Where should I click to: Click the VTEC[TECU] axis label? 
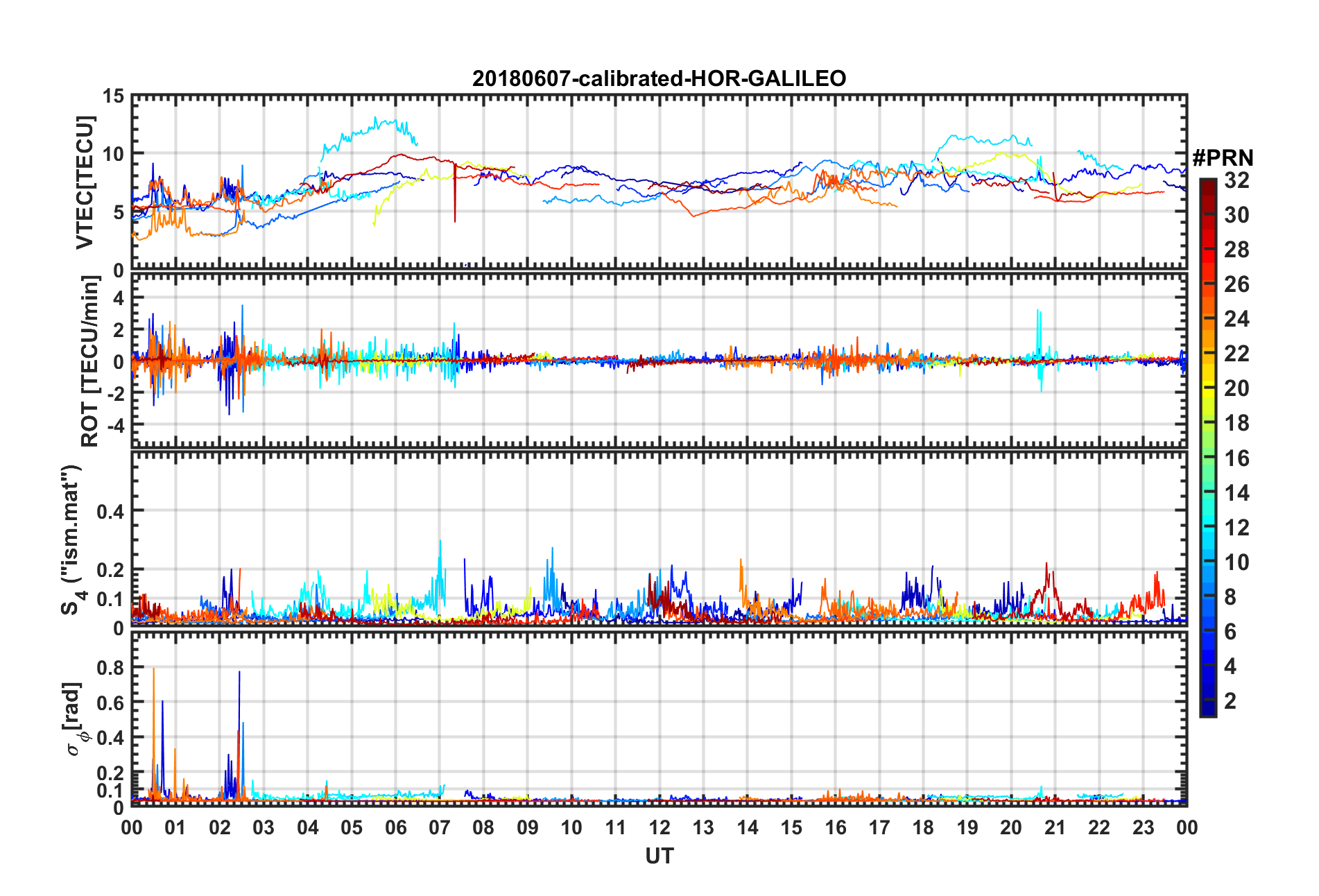85,182
